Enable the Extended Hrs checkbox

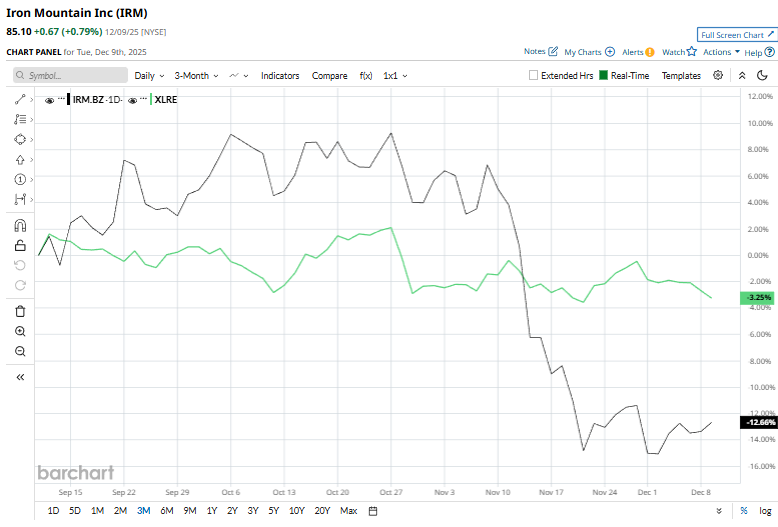[x=533, y=75]
